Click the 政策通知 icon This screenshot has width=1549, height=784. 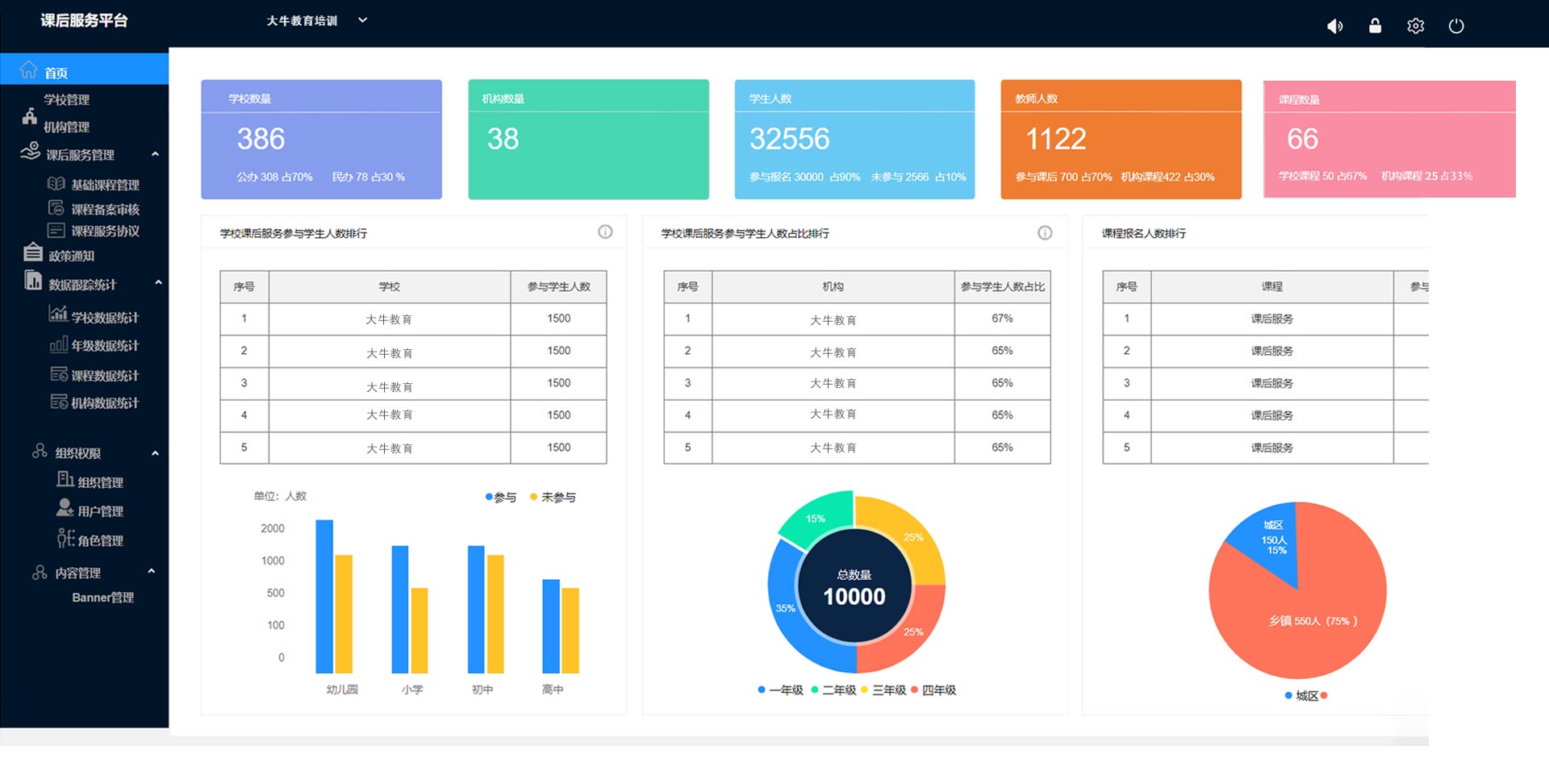click(33, 252)
